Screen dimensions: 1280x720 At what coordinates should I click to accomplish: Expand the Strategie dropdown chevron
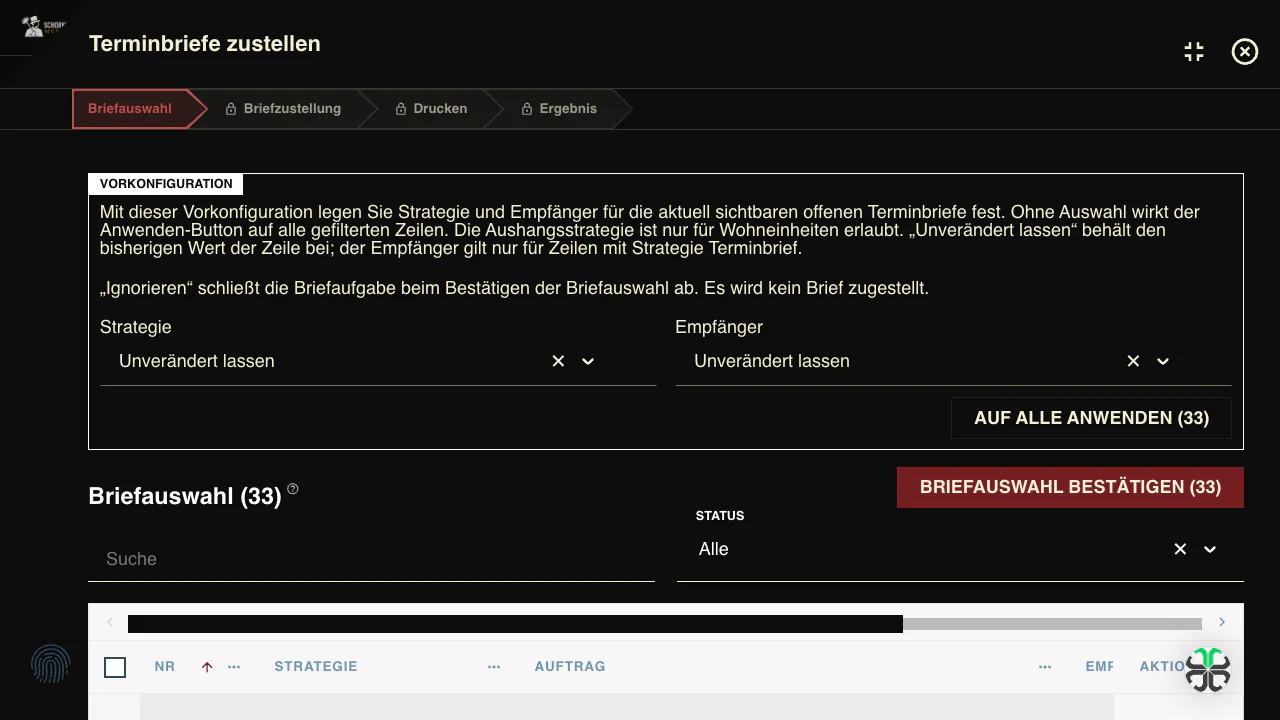(x=588, y=361)
